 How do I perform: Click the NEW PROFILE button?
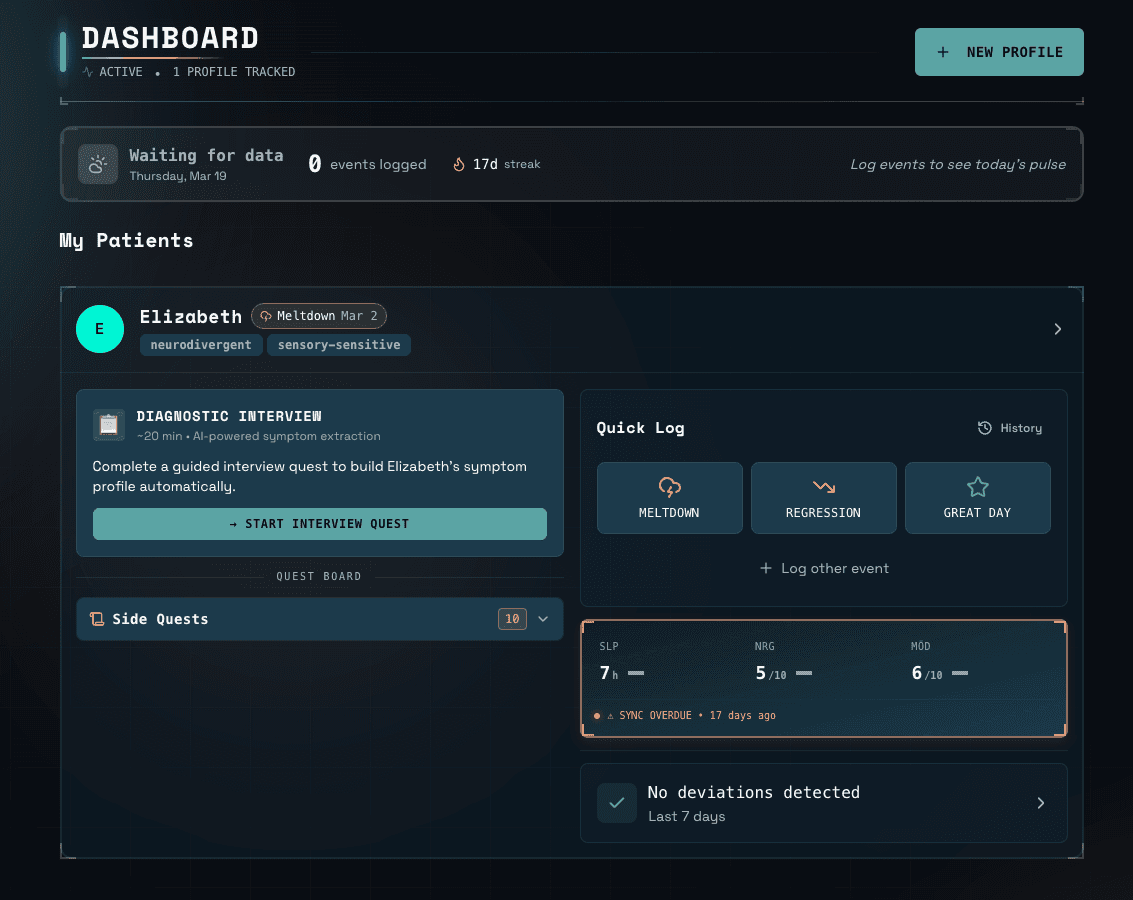[x=998, y=51]
